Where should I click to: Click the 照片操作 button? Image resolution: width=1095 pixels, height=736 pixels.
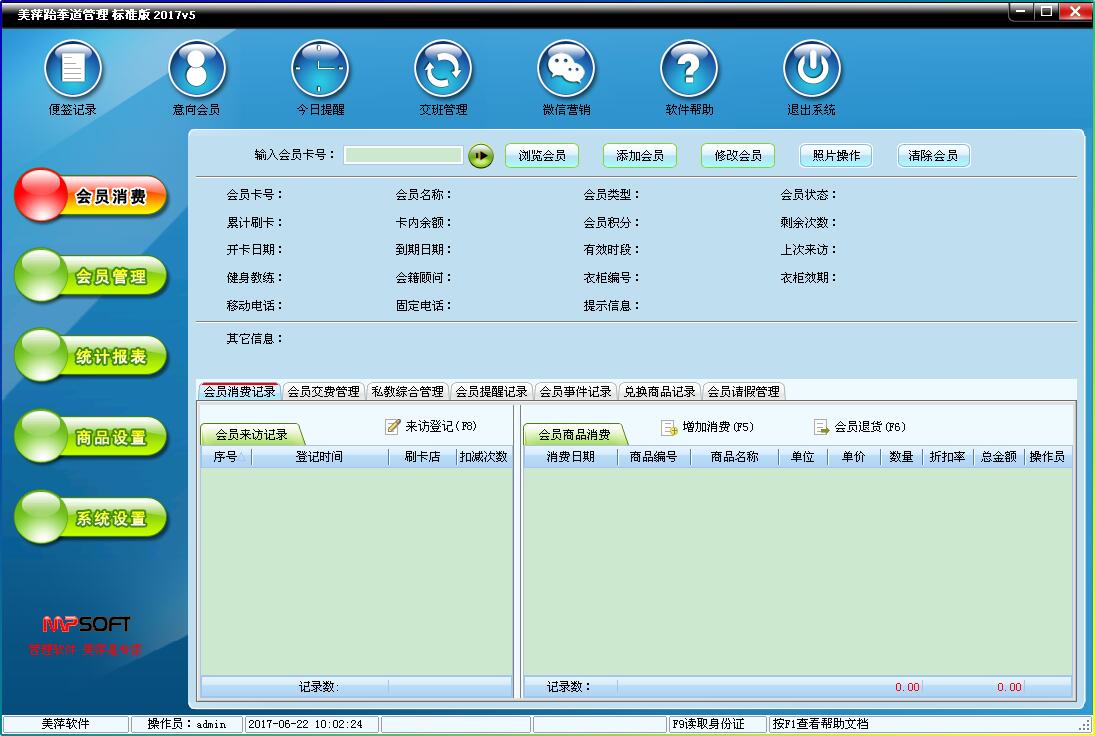pyautogui.click(x=836, y=155)
